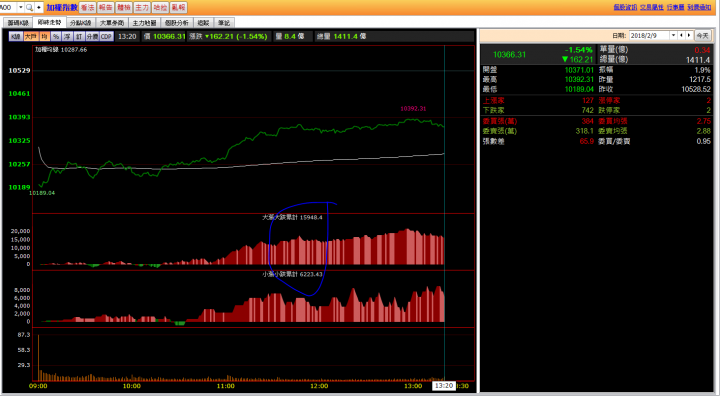
Task: Click the 加權均線 10287.66 chart label
Action: pos(61,50)
